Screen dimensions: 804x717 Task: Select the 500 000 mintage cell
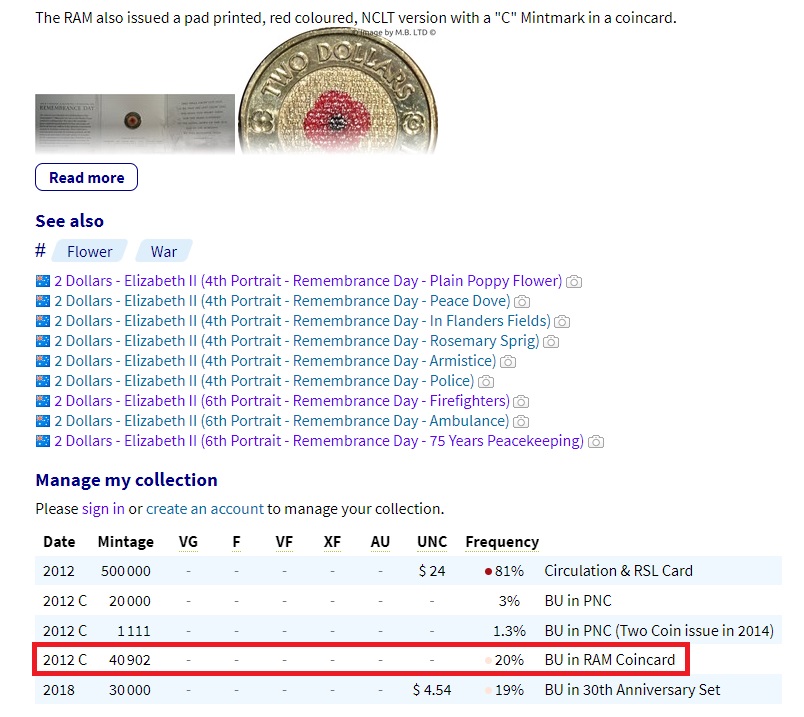(126, 571)
